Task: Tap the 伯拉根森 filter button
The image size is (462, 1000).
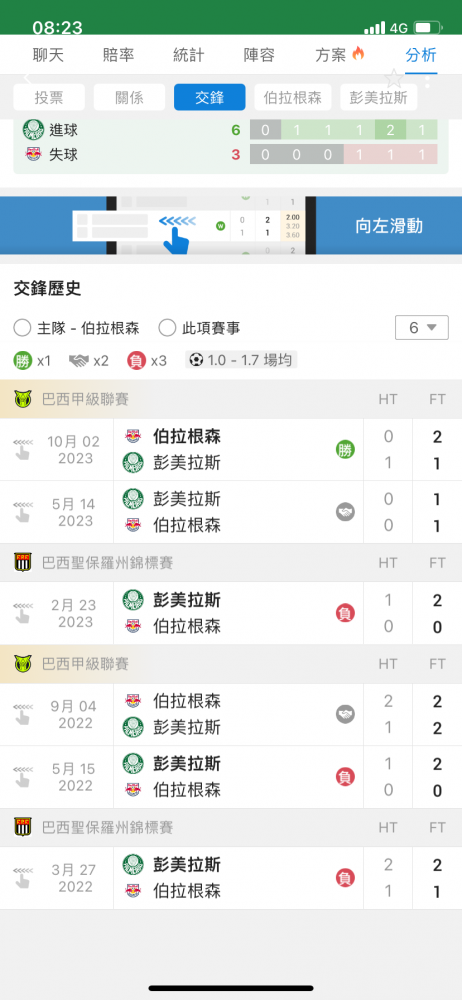Action: [x=293, y=98]
